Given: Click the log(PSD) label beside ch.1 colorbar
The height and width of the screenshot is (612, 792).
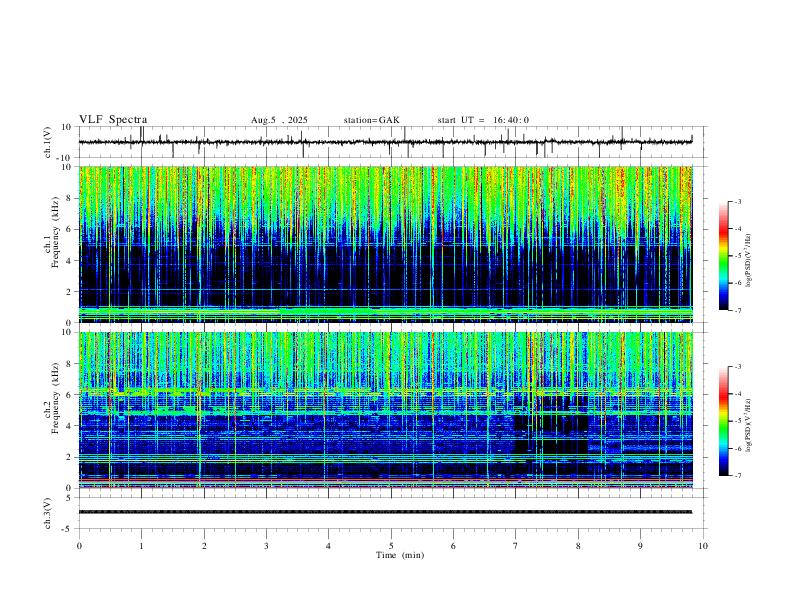Looking at the screenshot, I should pyautogui.click(x=749, y=261).
